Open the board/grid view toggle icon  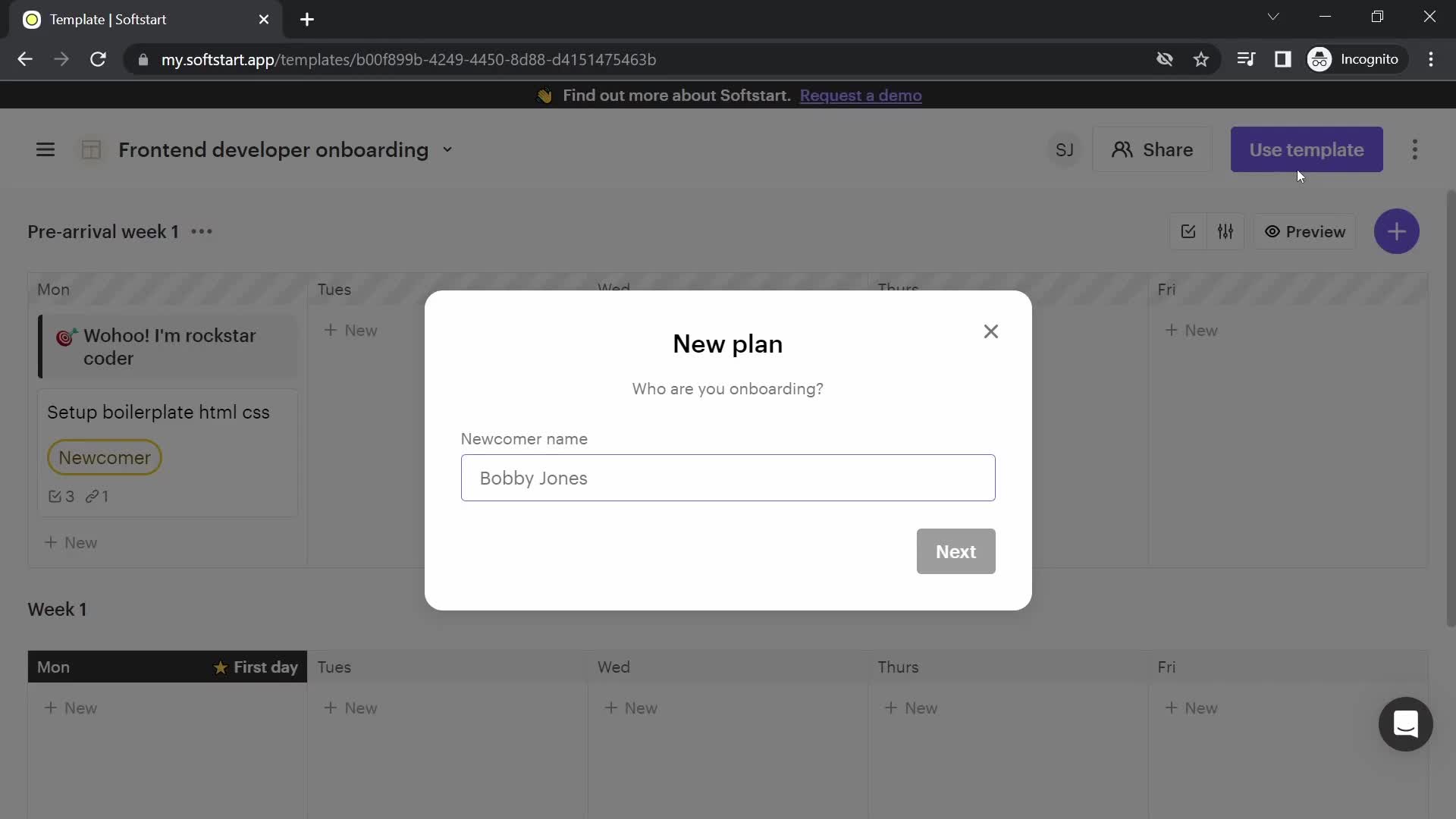pyautogui.click(x=90, y=149)
